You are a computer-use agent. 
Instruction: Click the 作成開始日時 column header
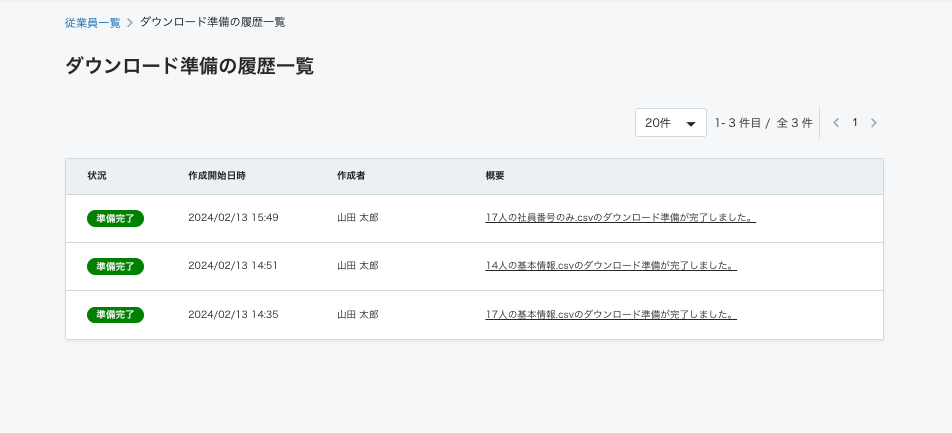coord(217,176)
